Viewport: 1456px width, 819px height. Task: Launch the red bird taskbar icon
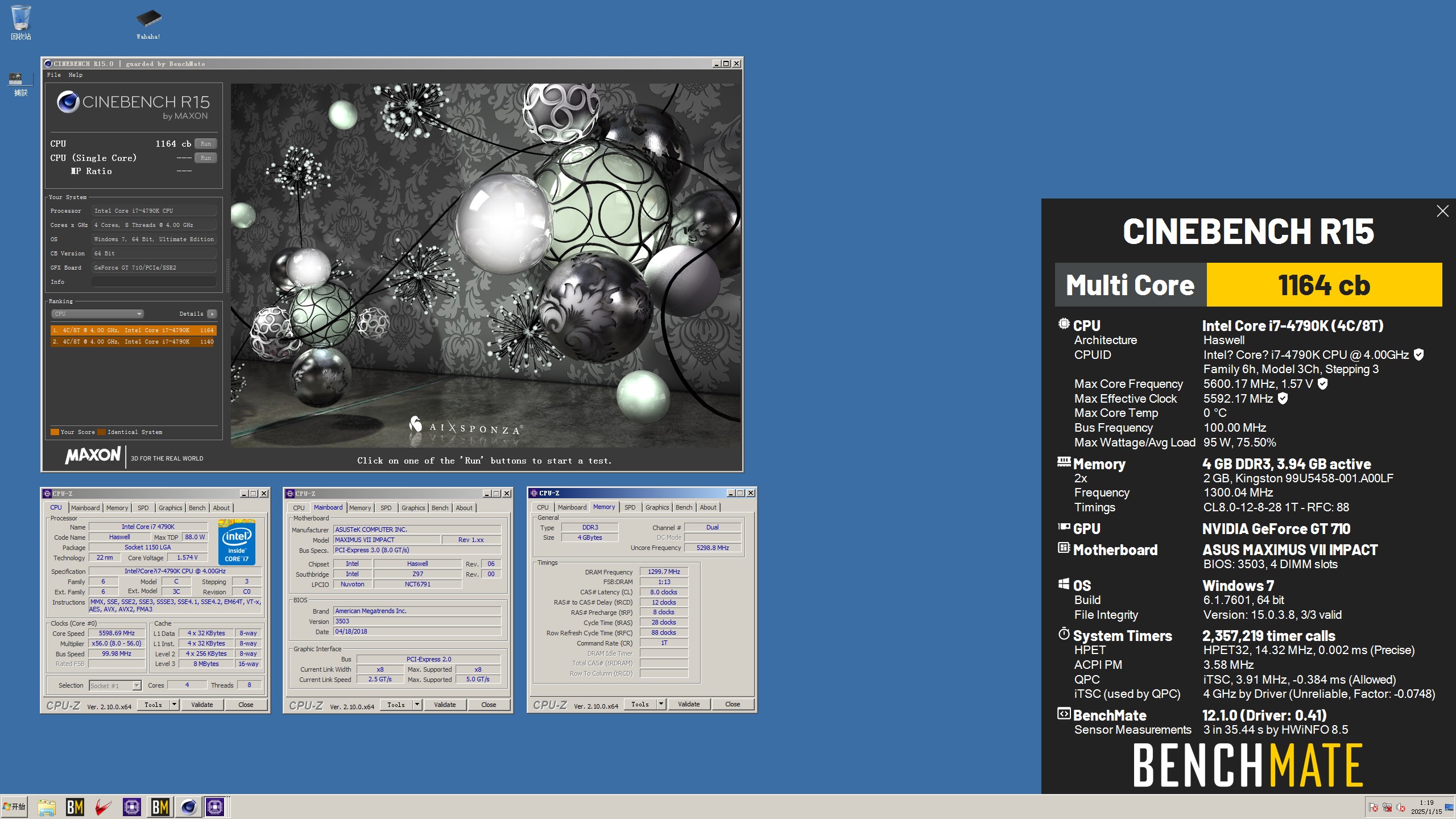[104, 806]
